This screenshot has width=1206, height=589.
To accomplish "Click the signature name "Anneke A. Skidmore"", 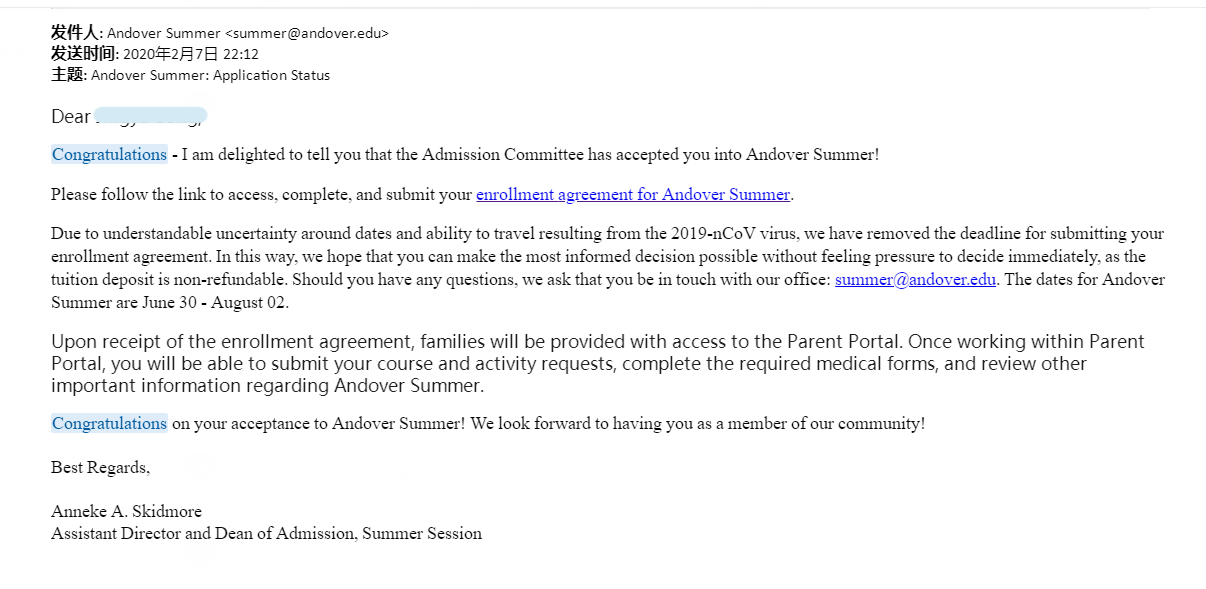I will pyautogui.click(x=126, y=512).
